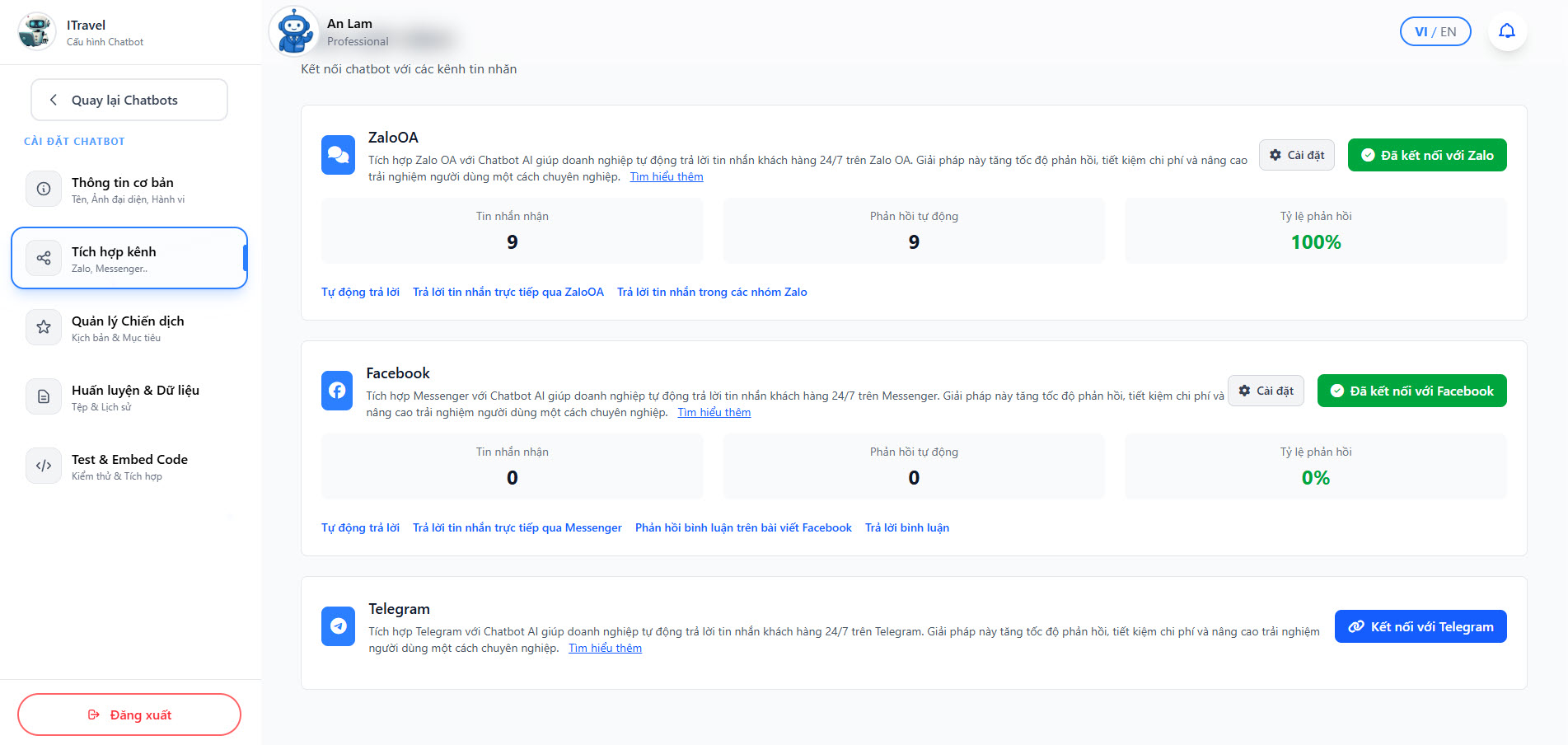
Task: Open Huấn luyện & Dữ liệu section
Action: tap(132, 396)
